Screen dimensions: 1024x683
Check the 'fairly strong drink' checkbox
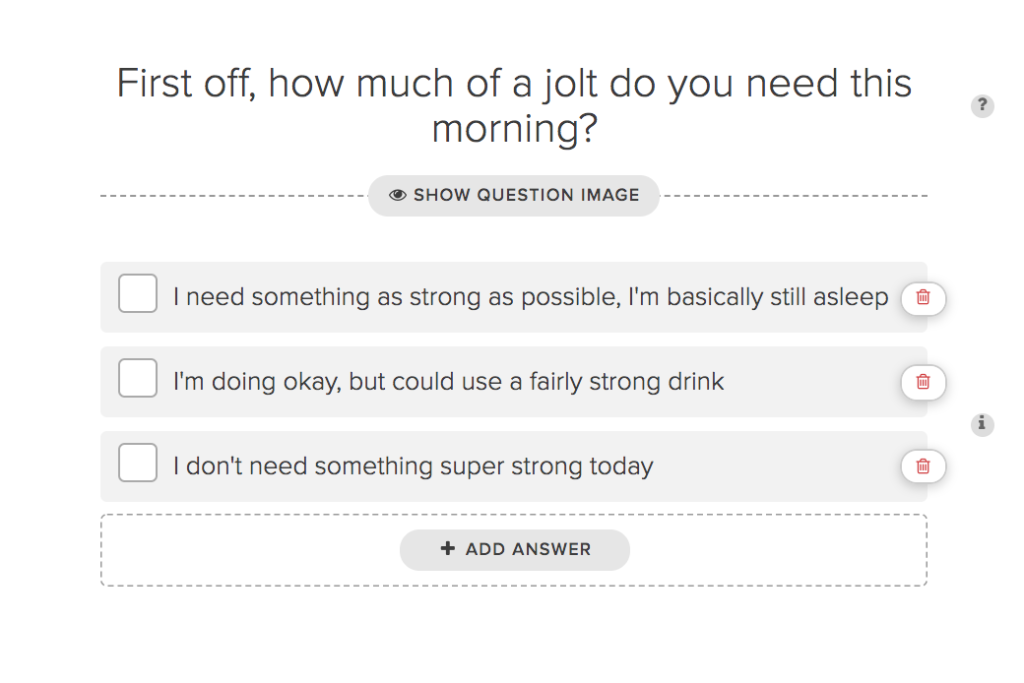[138, 377]
